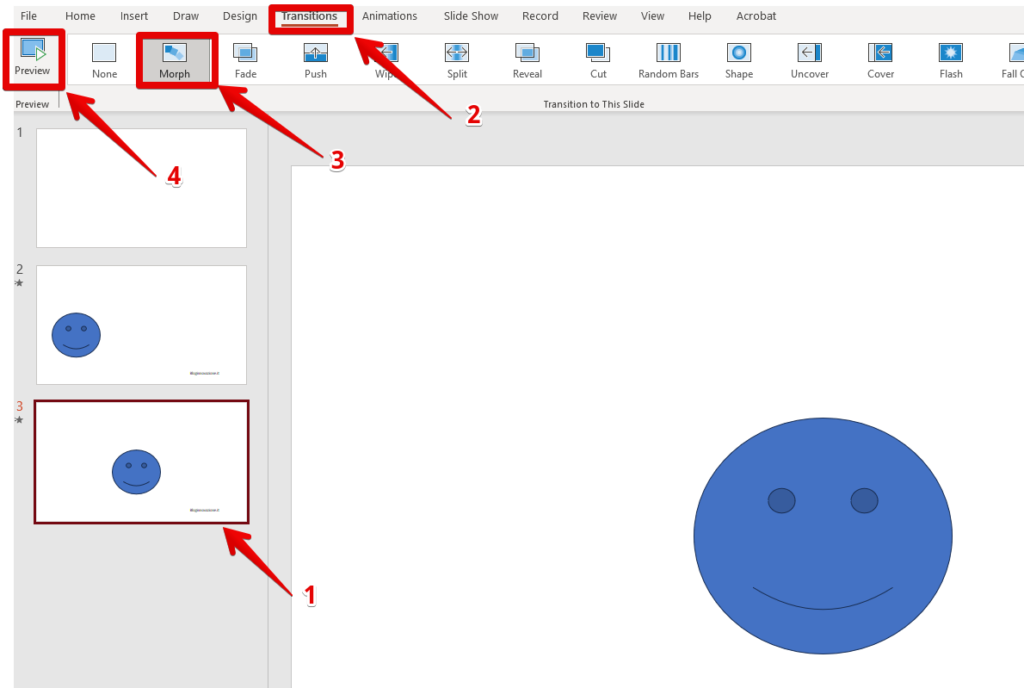Choose the Cover transition effect

tap(880, 58)
